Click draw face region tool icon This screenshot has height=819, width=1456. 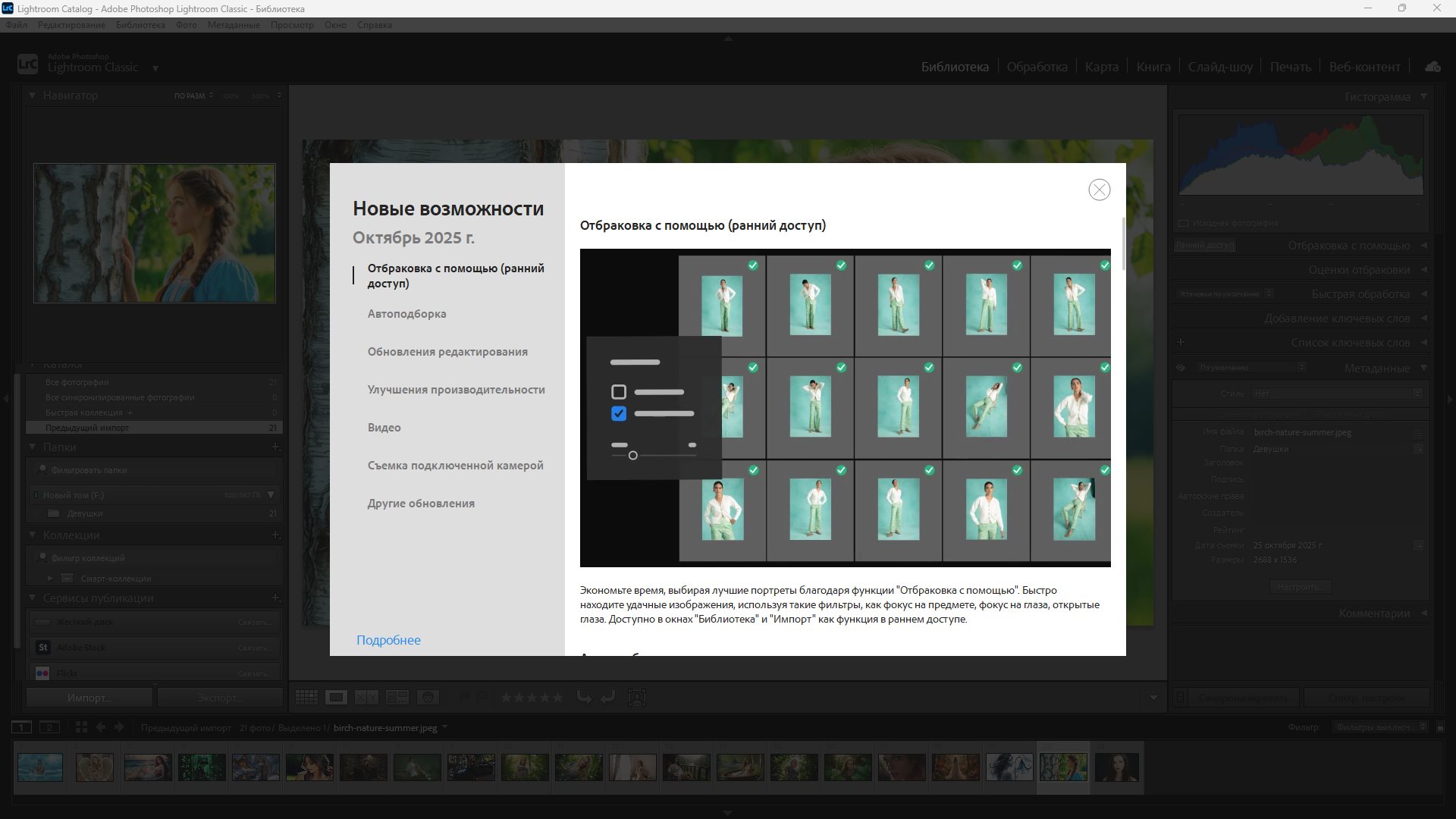pyautogui.click(x=637, y=697)
